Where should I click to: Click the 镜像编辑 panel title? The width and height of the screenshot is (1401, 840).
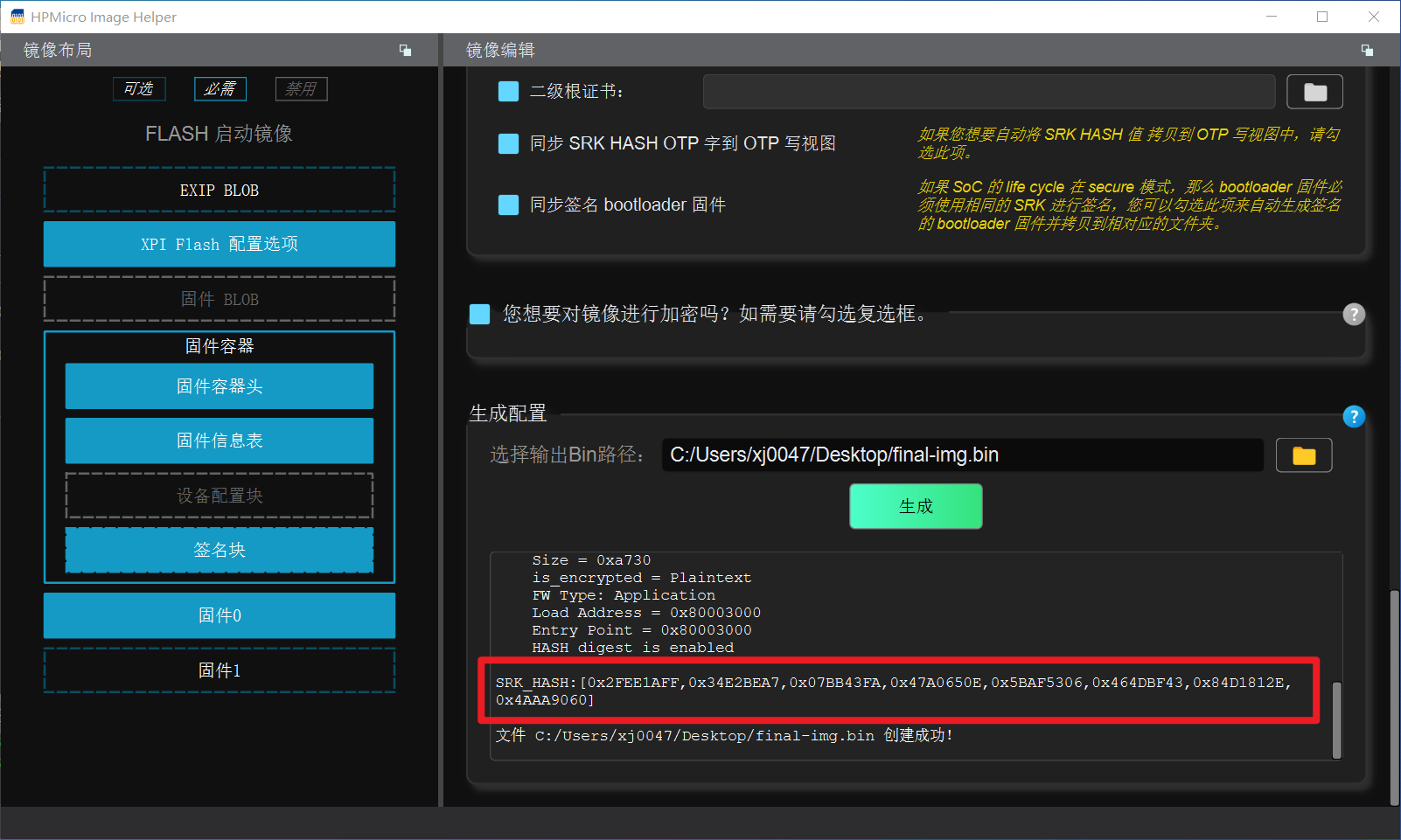[500, 51]
